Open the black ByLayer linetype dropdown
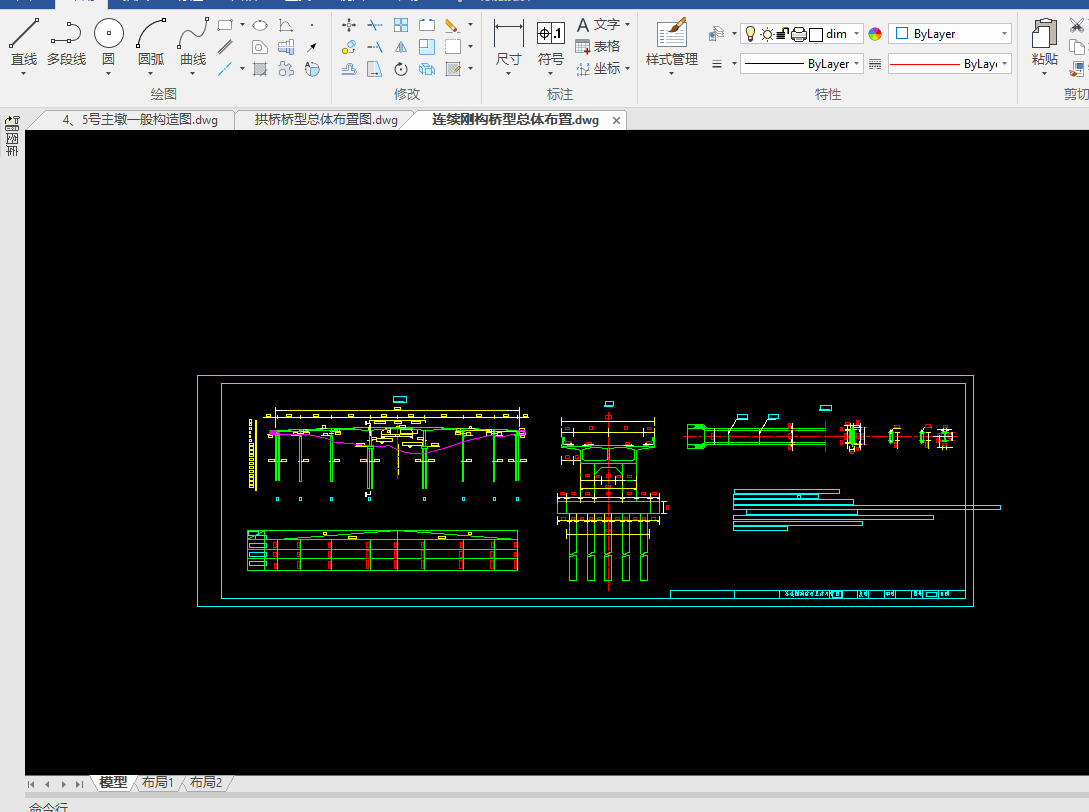1089x812 pixels. click(802, 63)
